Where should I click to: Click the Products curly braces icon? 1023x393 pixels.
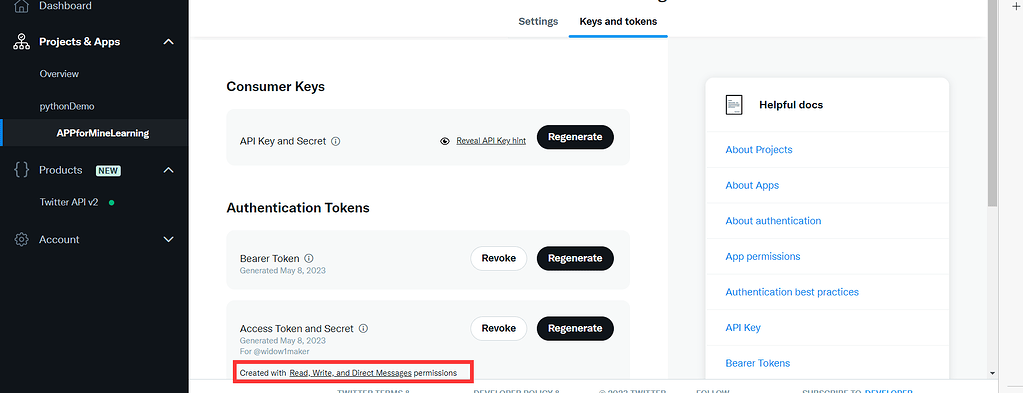22,170
